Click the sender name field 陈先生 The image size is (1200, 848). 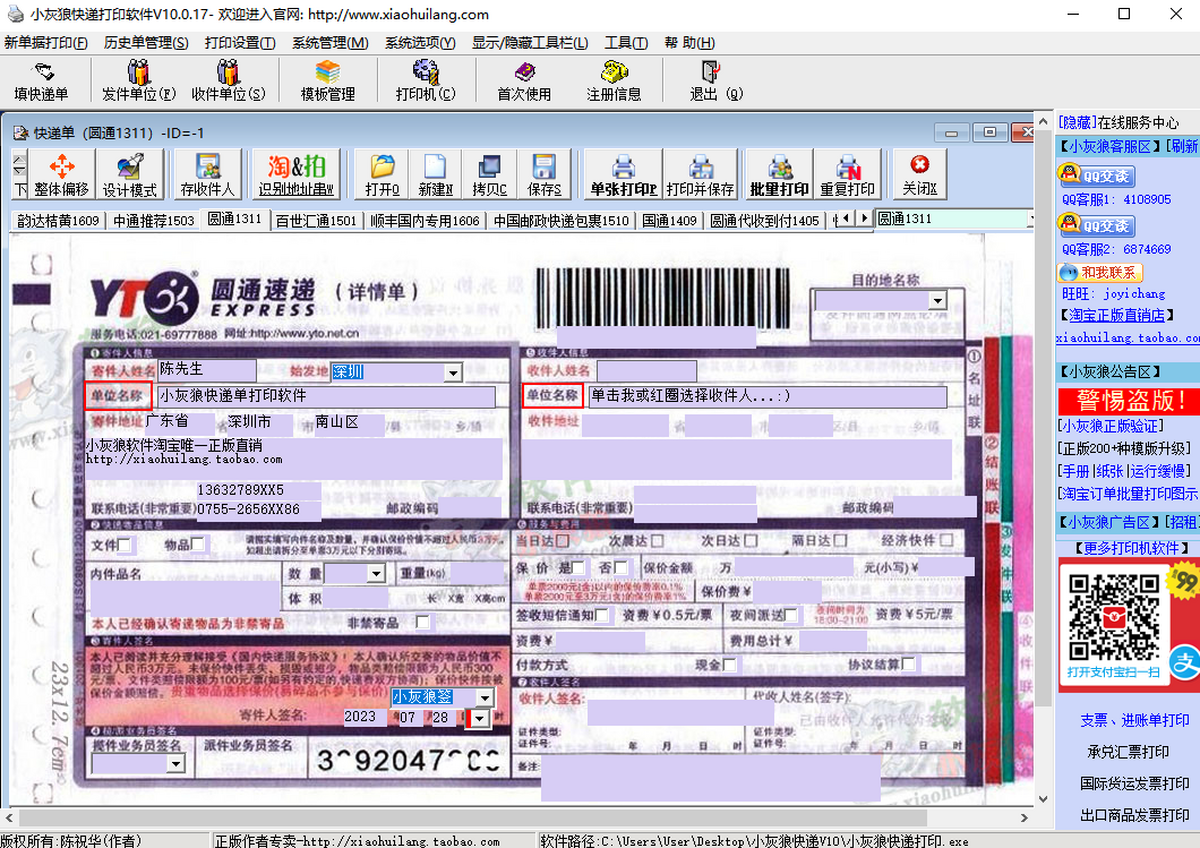click(207, 370)
